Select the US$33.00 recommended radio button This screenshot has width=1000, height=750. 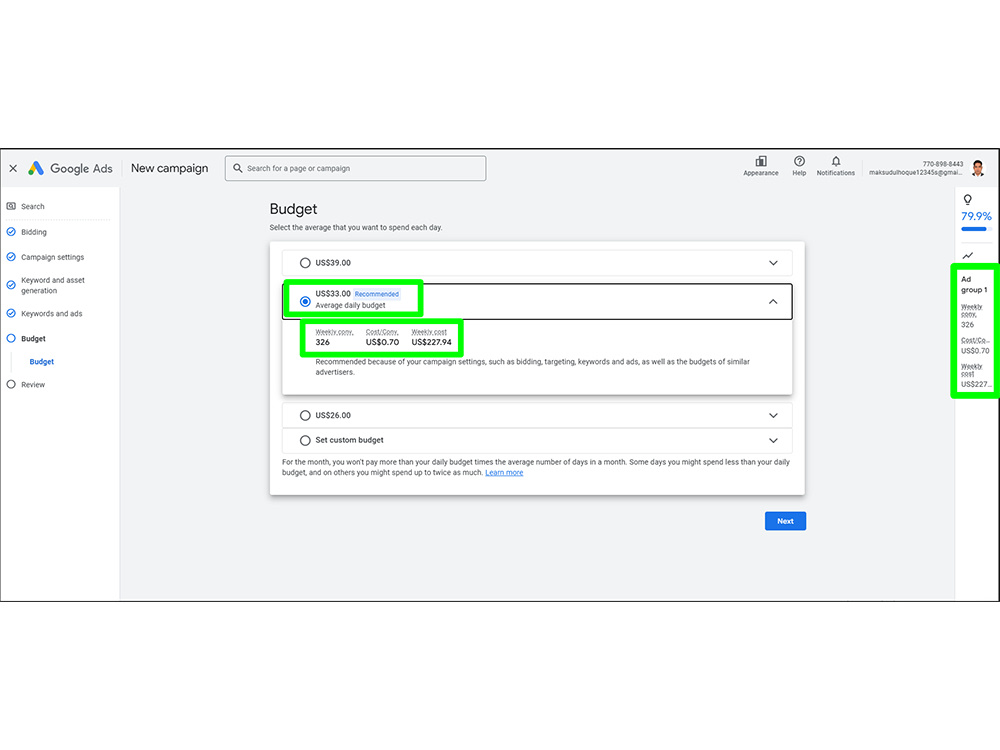pyautogui.click(x=305, y=302)
